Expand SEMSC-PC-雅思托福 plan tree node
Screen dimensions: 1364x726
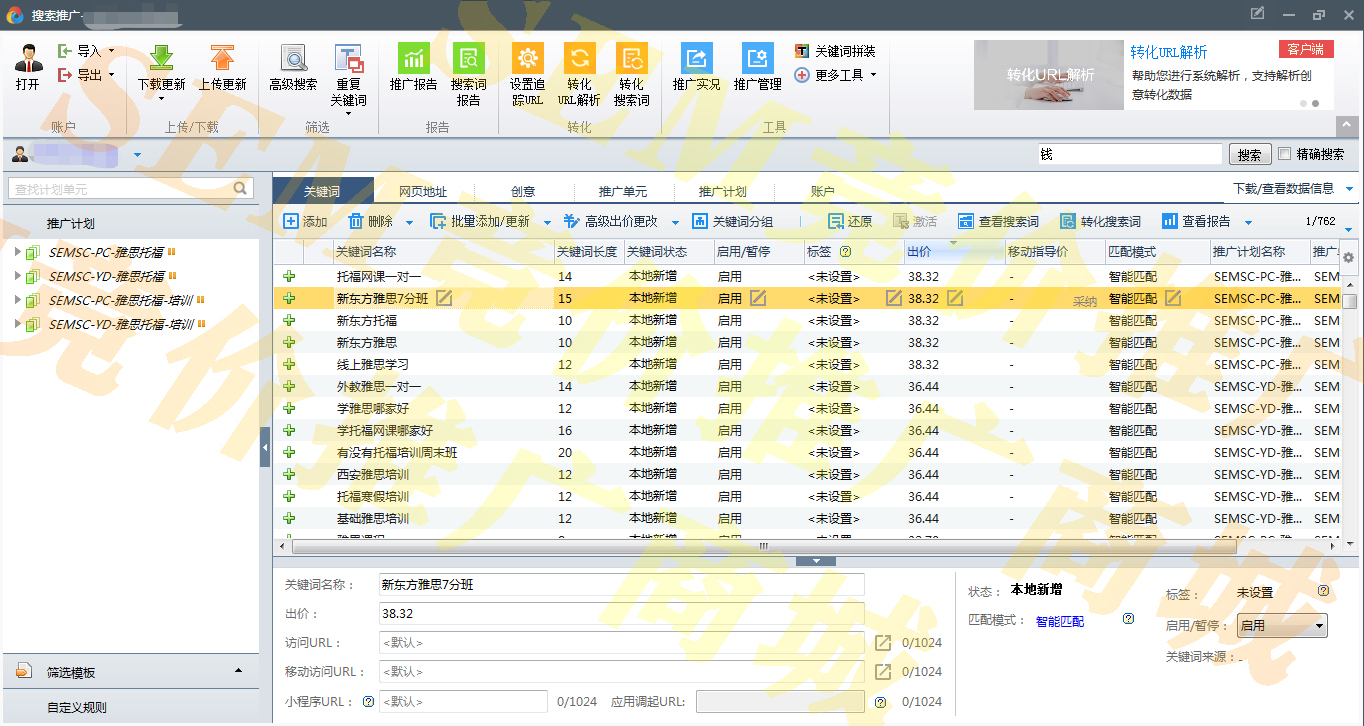(18, 252)
